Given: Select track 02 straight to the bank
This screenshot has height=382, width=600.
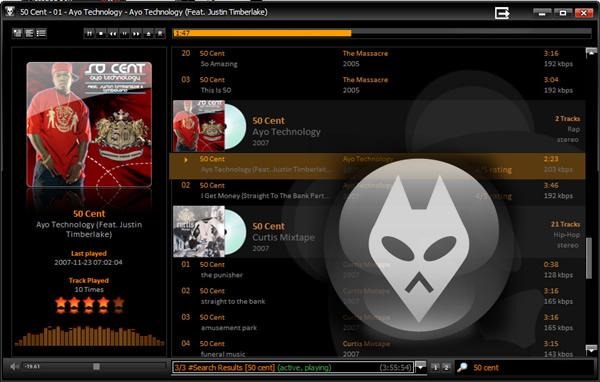Looking at the screenshot, I should point(377,296).
